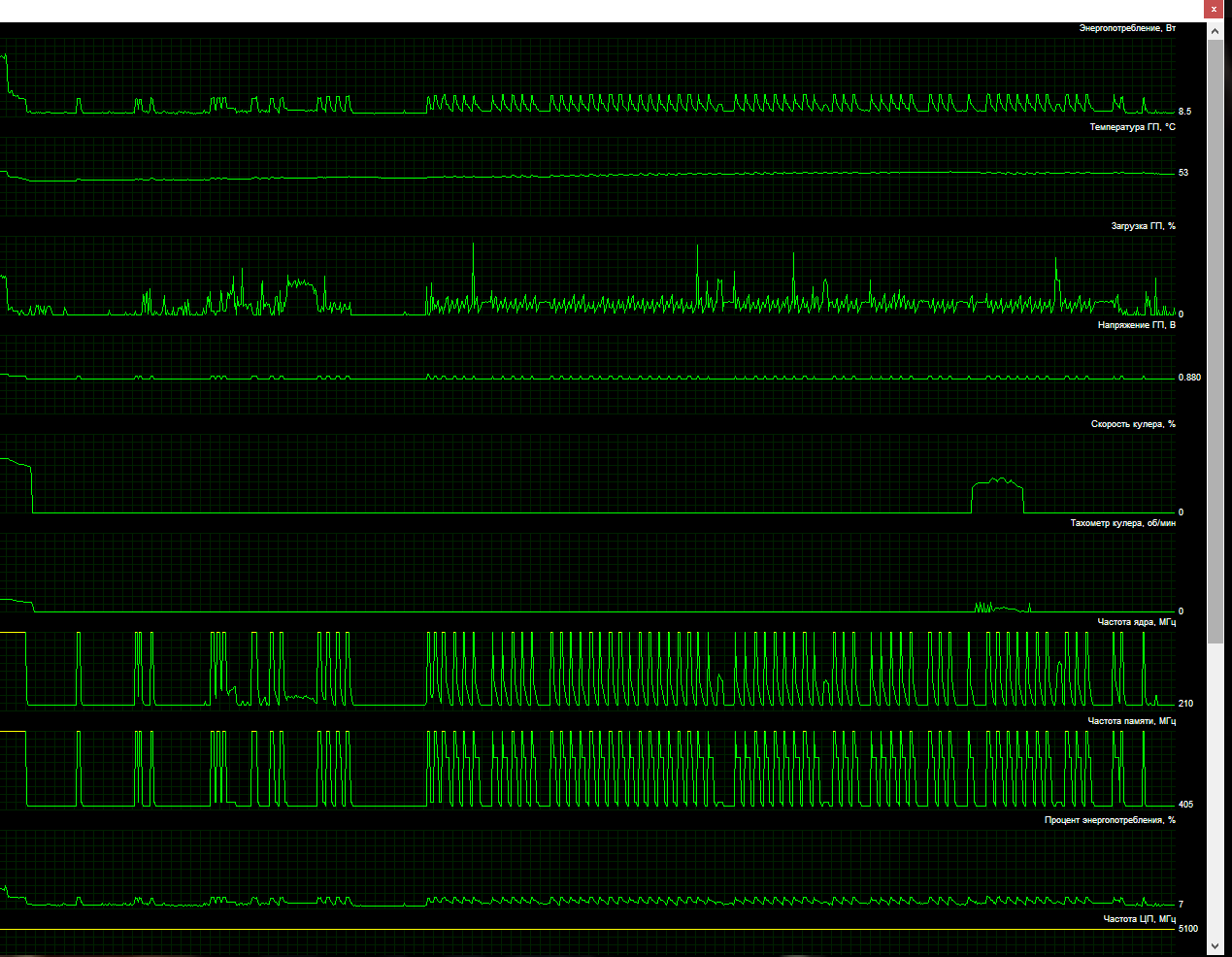Click the Температура ГП, °C label
This screenshot has width=1232, height=957.
tap(1132, 127)
